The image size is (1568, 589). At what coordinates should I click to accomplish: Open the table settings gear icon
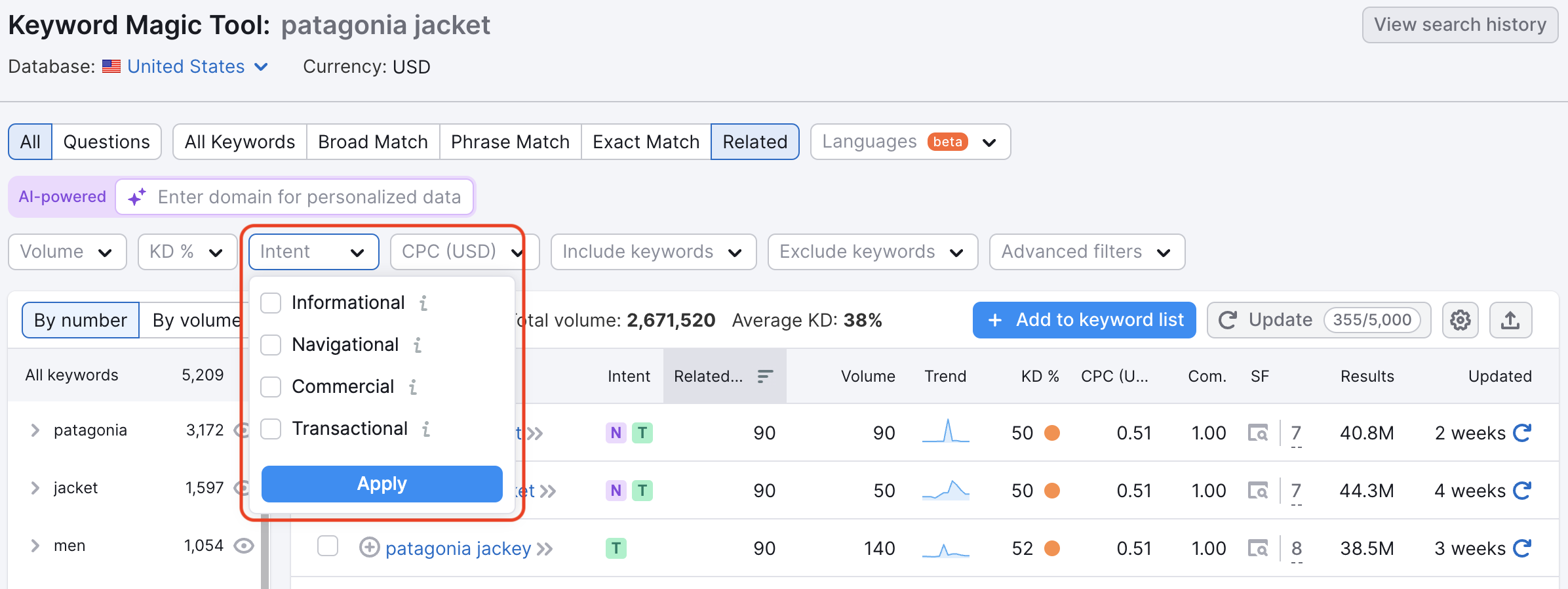point(1460,320)
